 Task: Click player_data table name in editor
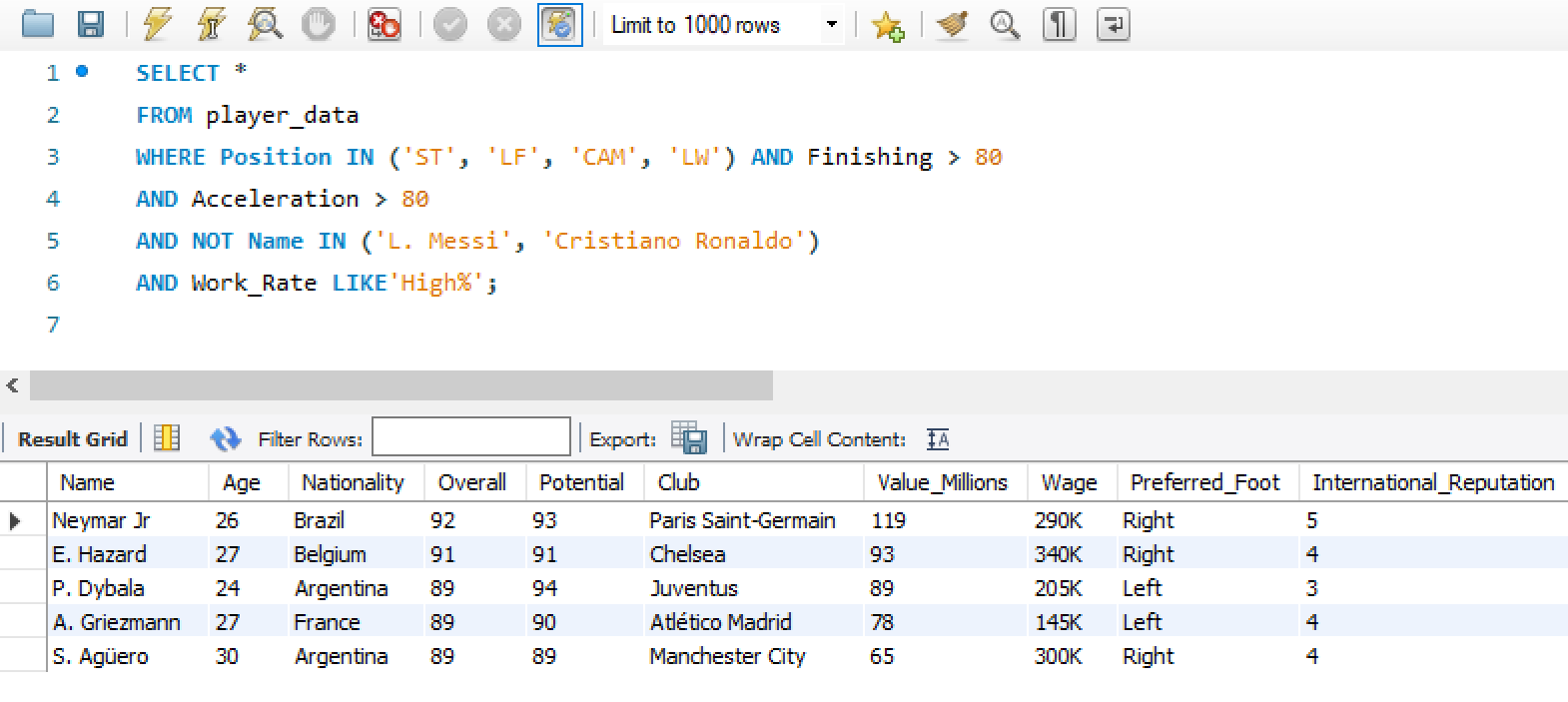(282, 116)
